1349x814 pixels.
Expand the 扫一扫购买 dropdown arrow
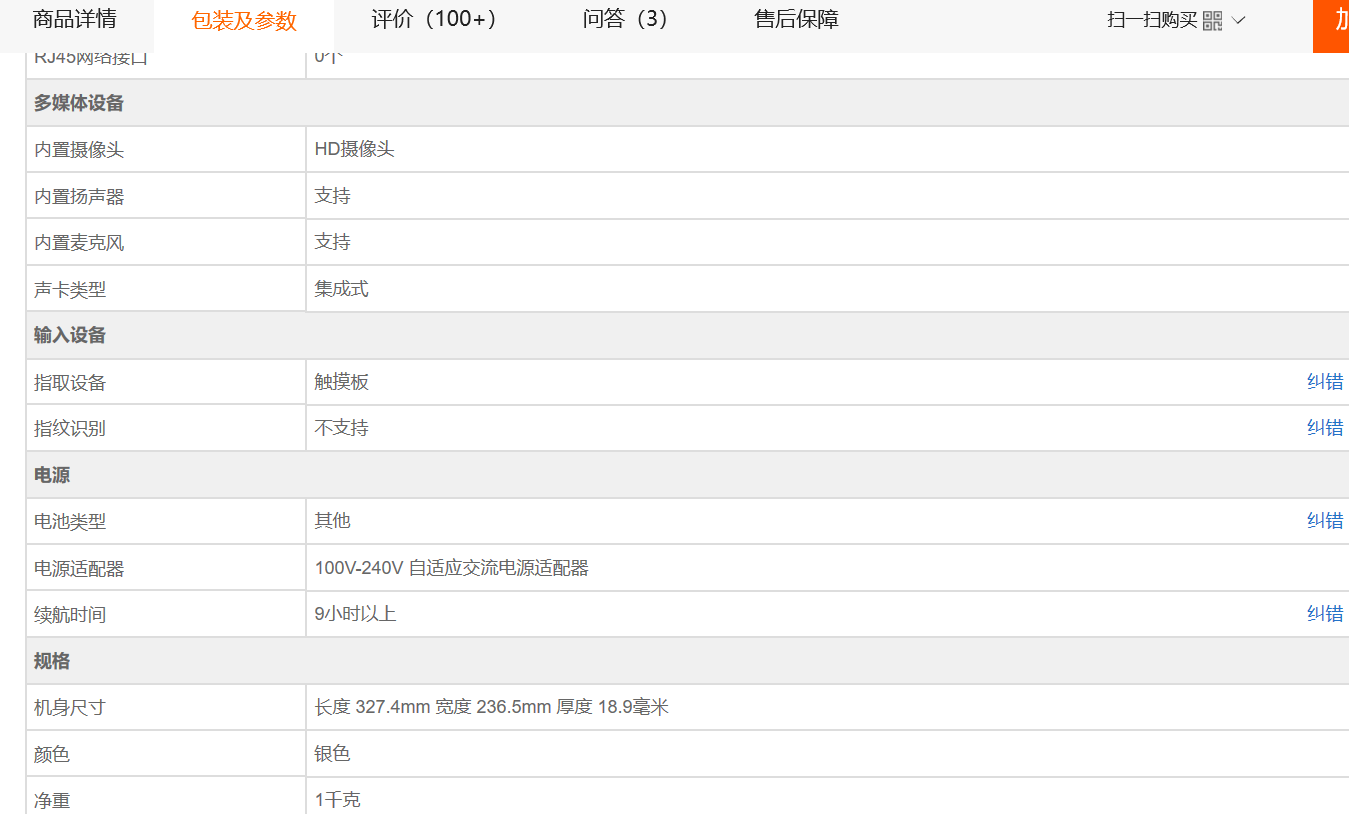click(1238, 20)
